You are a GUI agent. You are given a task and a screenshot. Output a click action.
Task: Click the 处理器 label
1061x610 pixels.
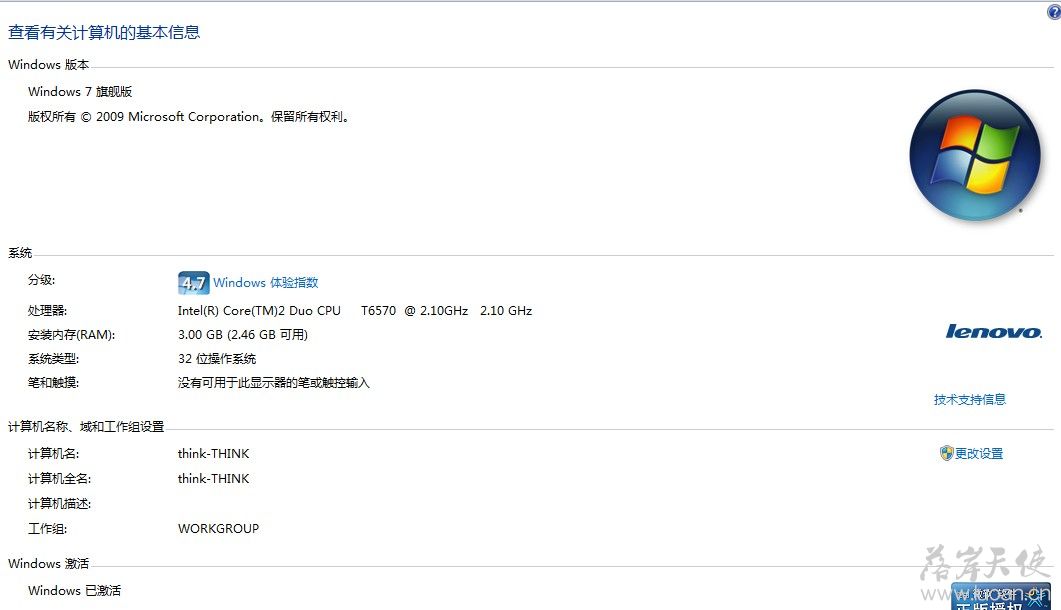coord(47,311)
